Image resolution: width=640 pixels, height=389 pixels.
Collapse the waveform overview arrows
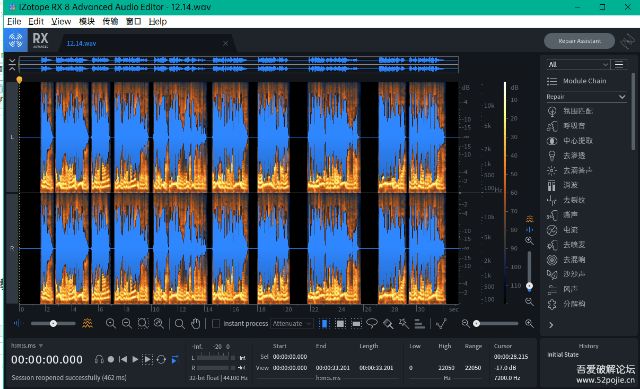point(12,64)
